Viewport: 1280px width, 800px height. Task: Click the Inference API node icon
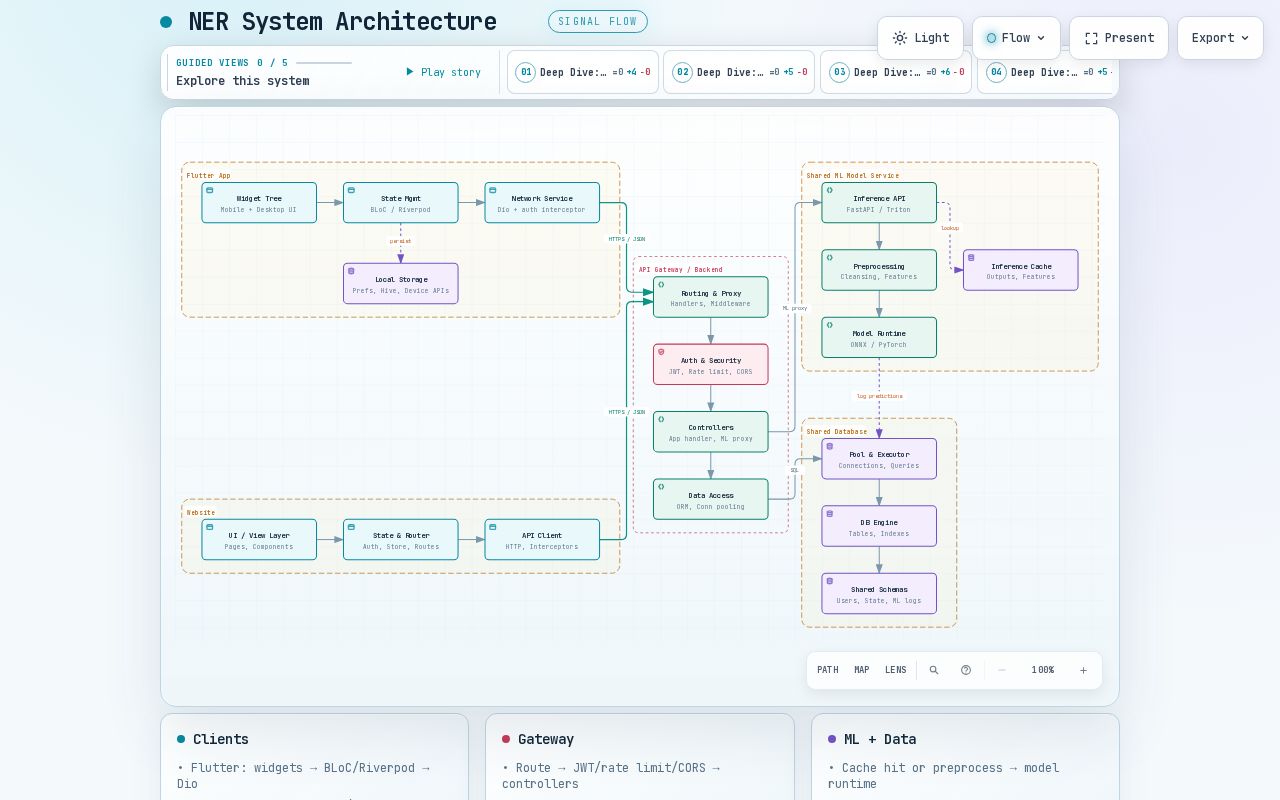coord(830,190)
